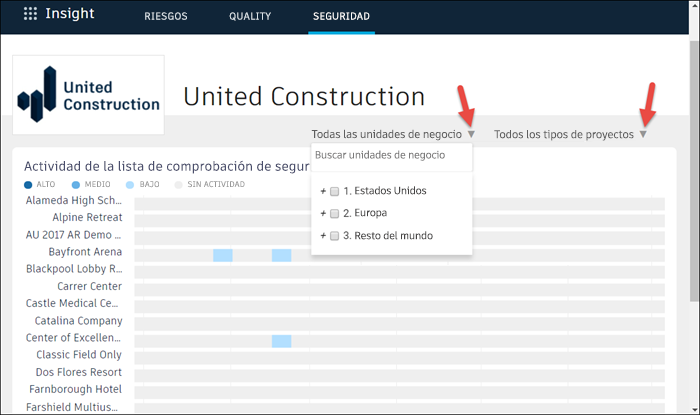Click blue activity cell in Center of Excellen row
The height and width of the screenshot is (415, 700).
(x=282, y=341)
